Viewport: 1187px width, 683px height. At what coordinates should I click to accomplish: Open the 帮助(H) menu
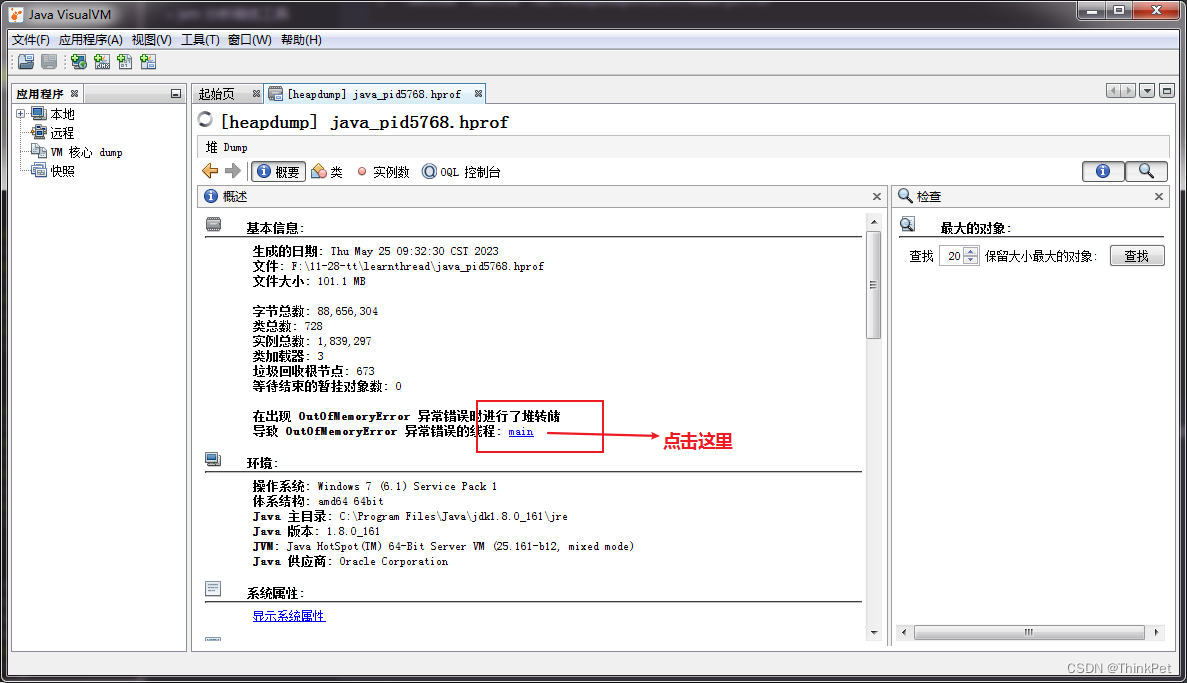[301, 39]
